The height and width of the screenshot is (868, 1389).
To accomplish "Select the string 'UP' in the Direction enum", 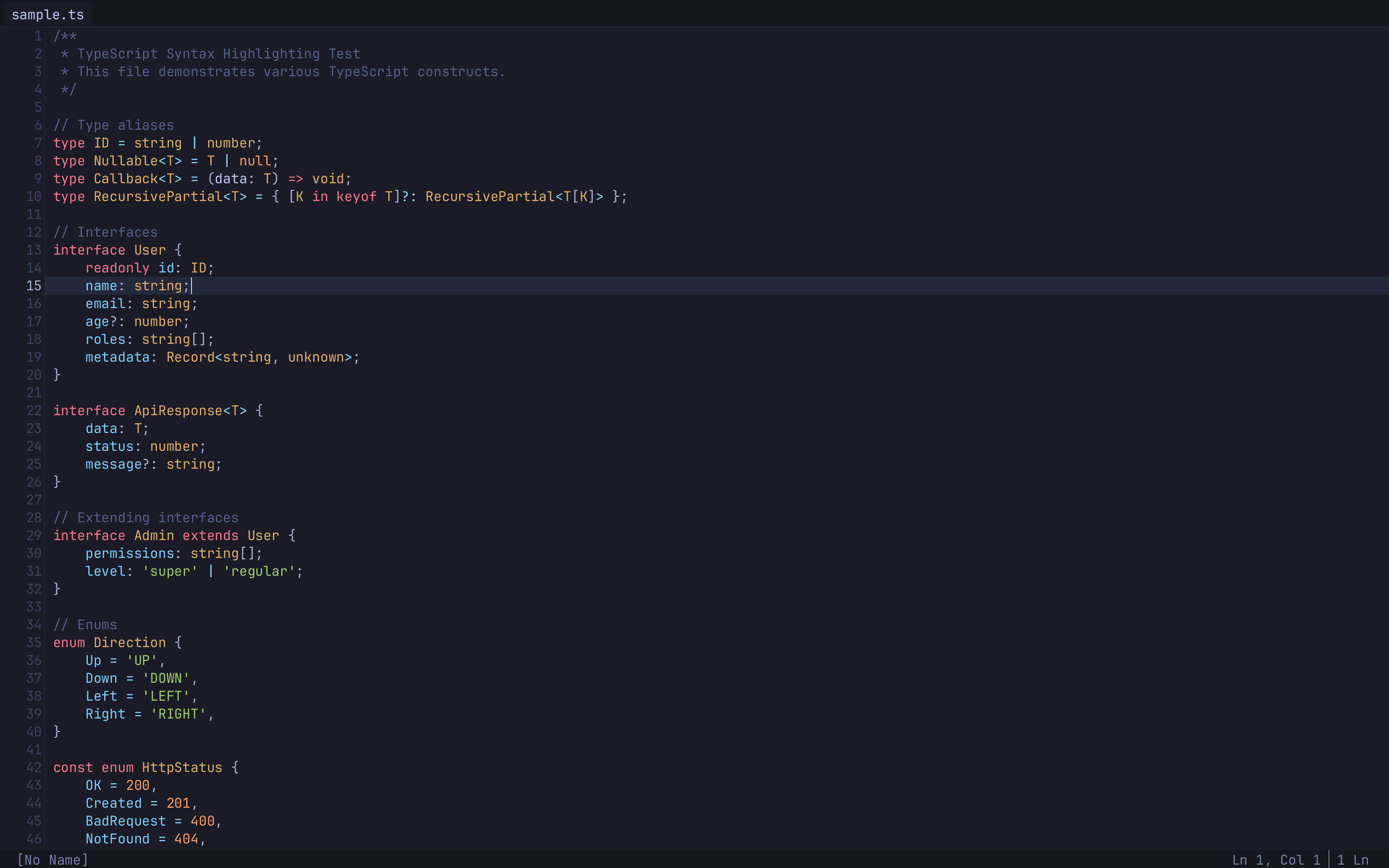I will click(x=141, y=660).
